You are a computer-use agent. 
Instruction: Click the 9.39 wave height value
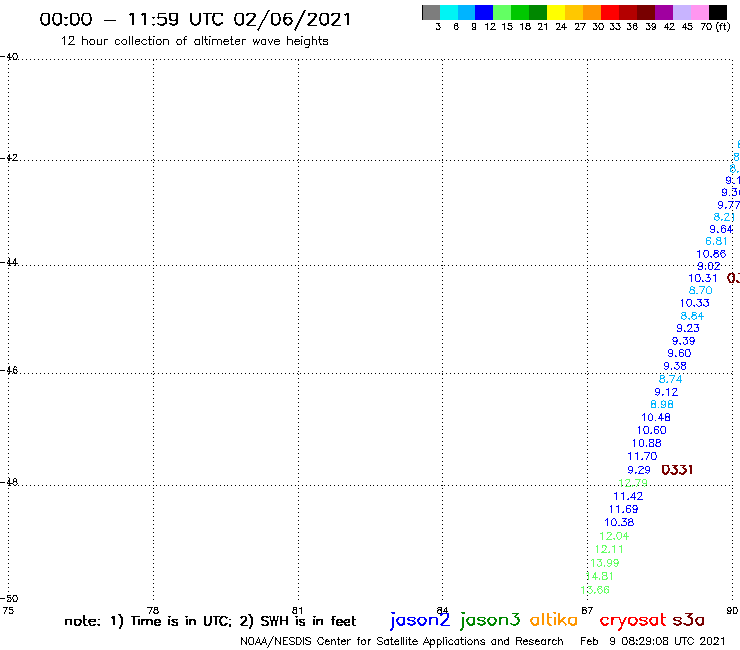[683, 341]
